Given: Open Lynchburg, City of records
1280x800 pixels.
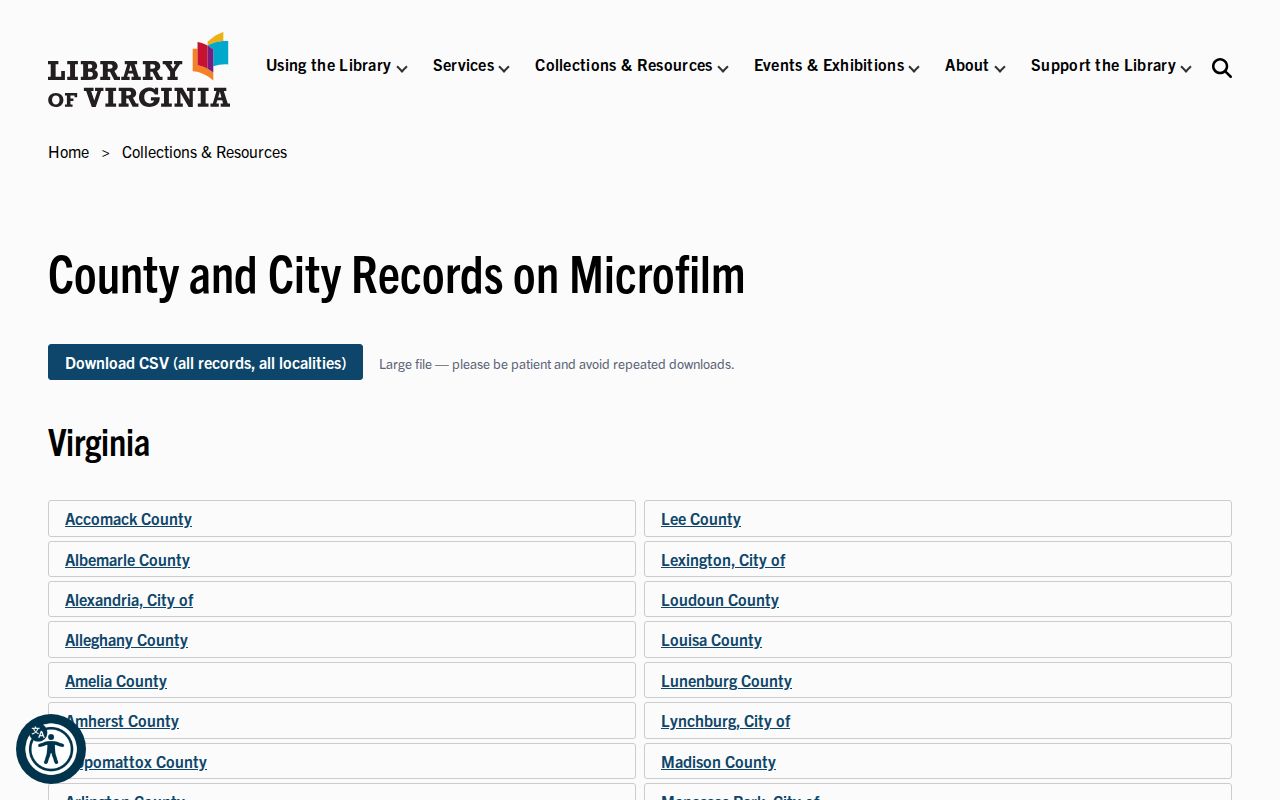Looking at the screenshot, I should click(725, 721).
